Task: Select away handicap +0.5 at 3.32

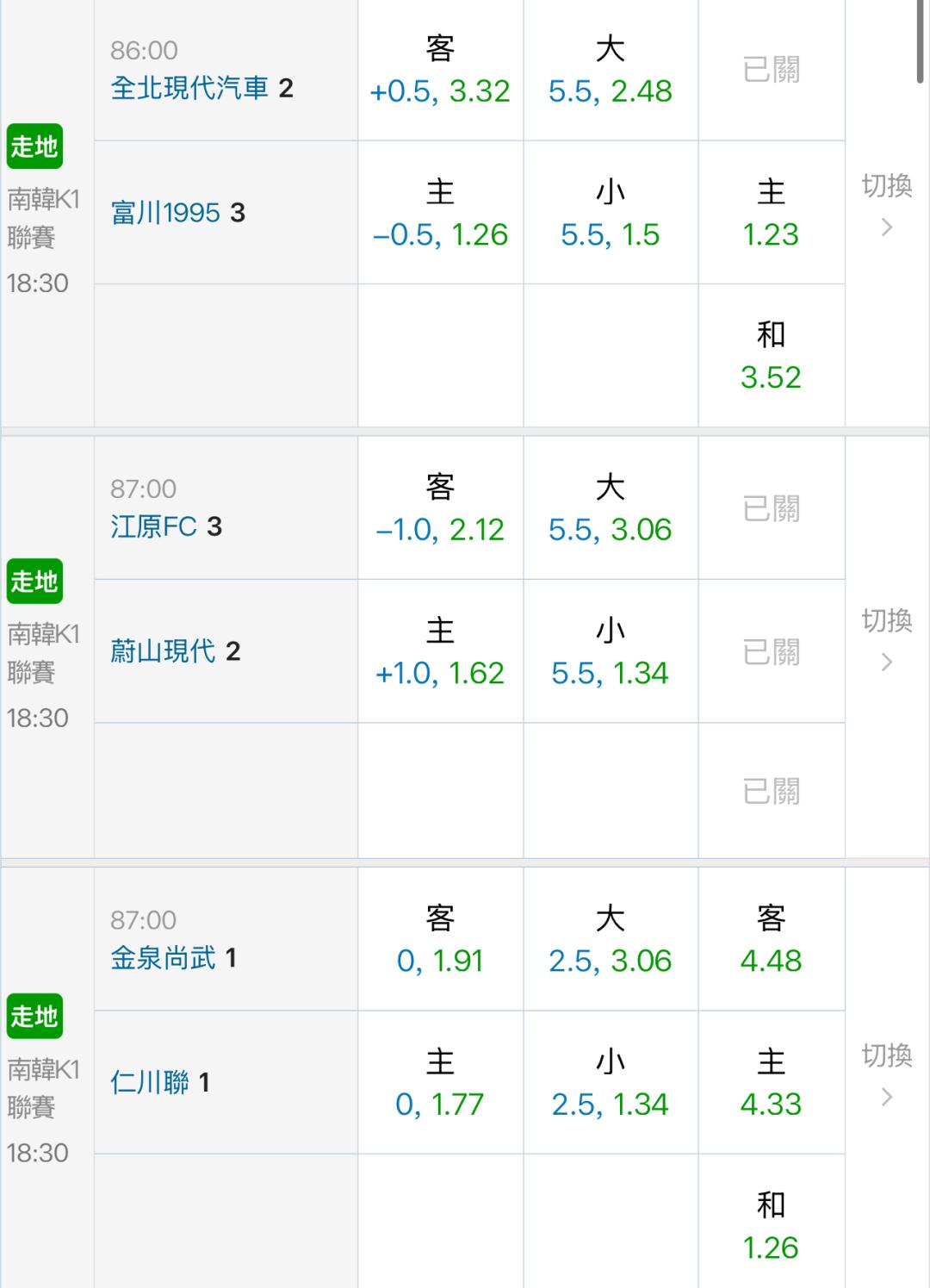Action: click(x=440, y=70)
